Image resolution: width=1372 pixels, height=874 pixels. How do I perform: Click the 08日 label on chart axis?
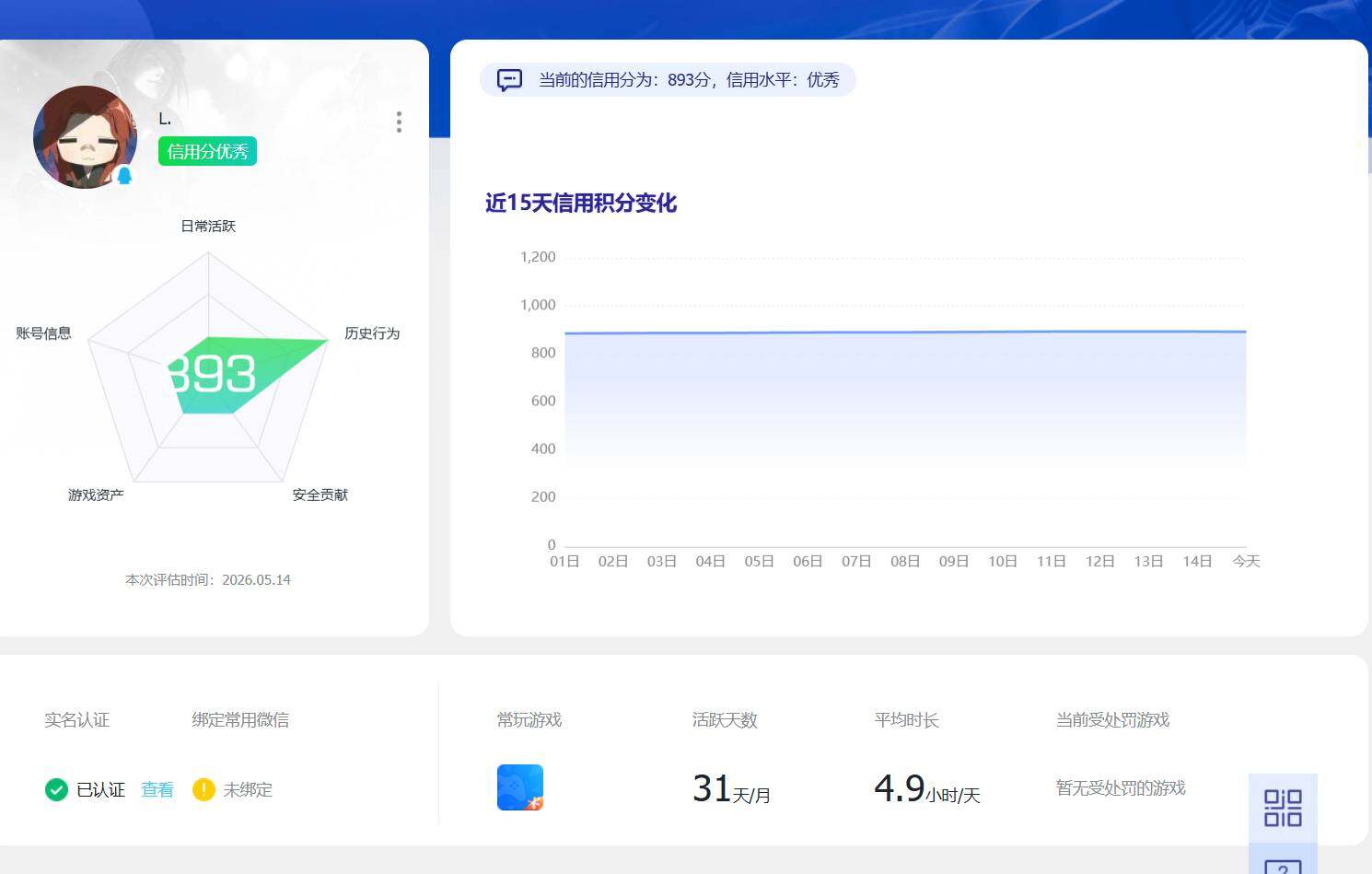click(905, 561)
